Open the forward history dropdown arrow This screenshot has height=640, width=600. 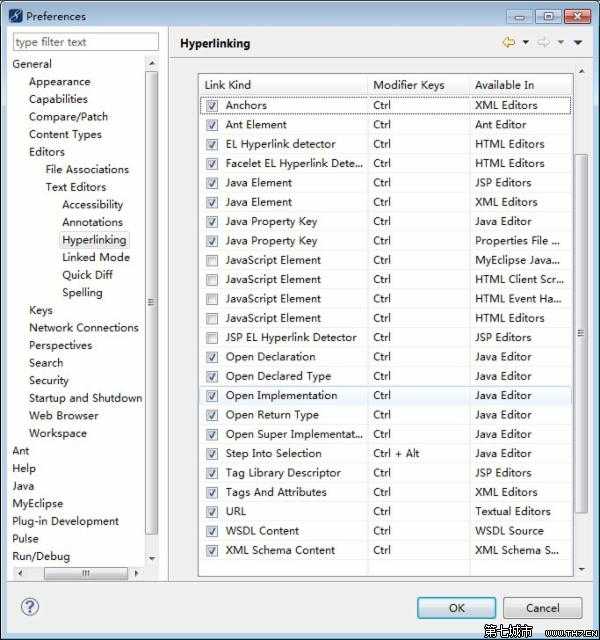pos(561,42)
